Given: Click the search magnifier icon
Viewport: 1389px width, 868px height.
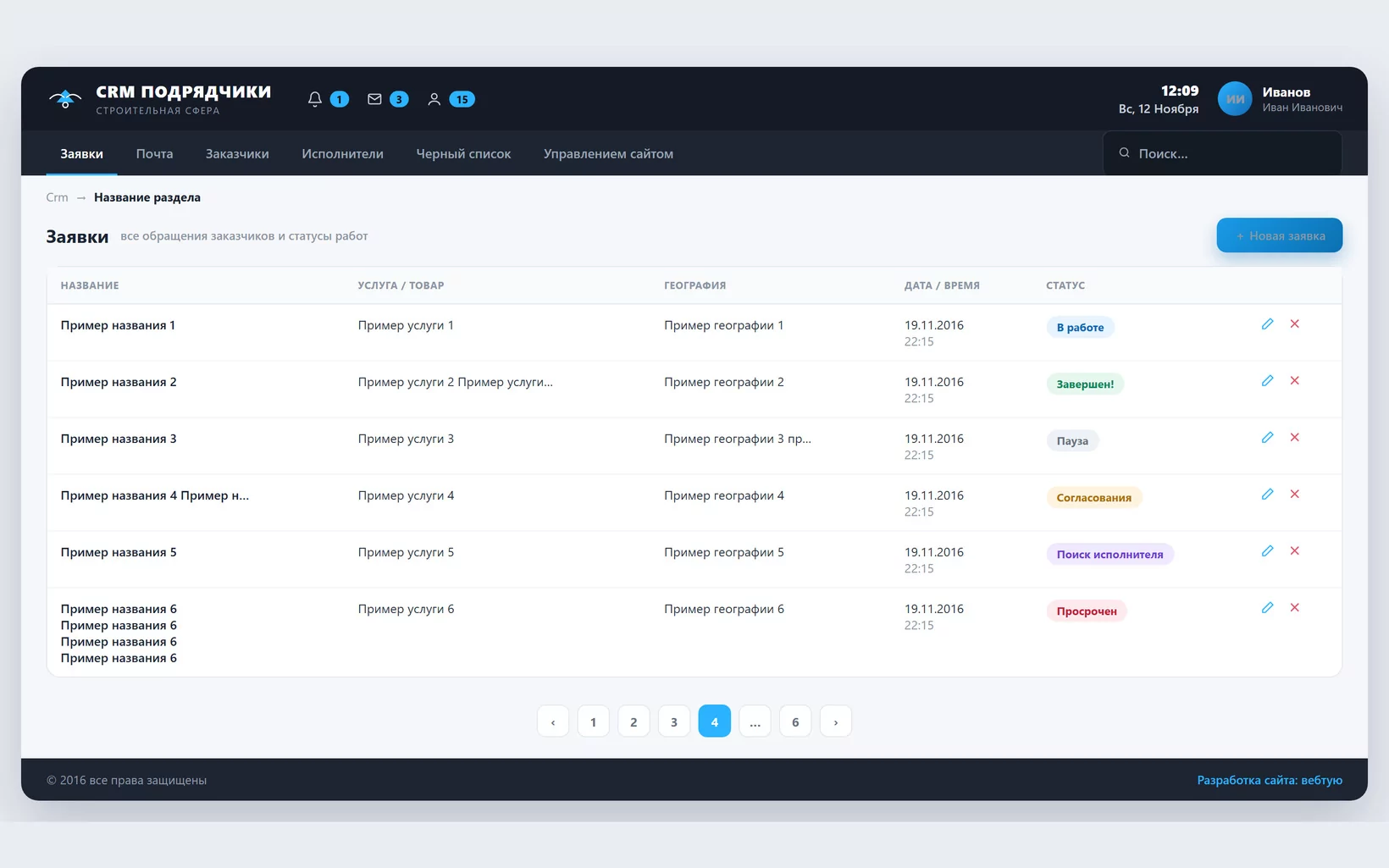Looking at the screenshot, I should [1124, 153].
